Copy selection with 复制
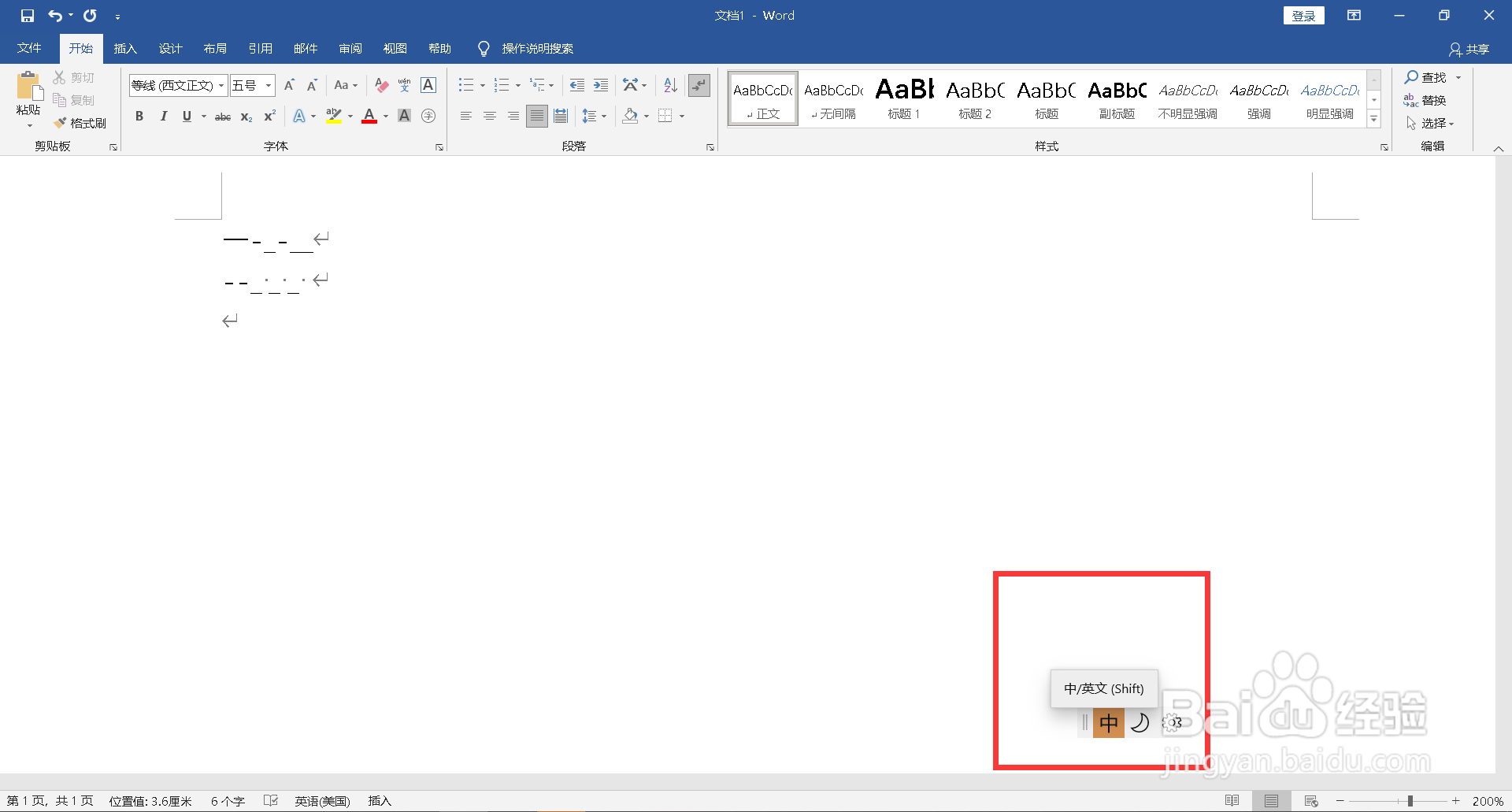The width and height of the screenshot is (1512, 812). point(74,100)
